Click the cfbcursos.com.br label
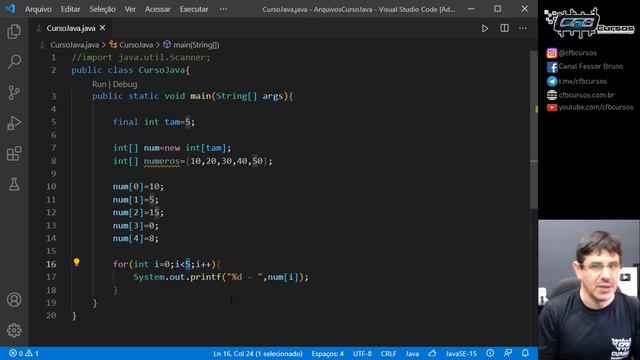This screenshot has width=640, height=360. point(587,95)
